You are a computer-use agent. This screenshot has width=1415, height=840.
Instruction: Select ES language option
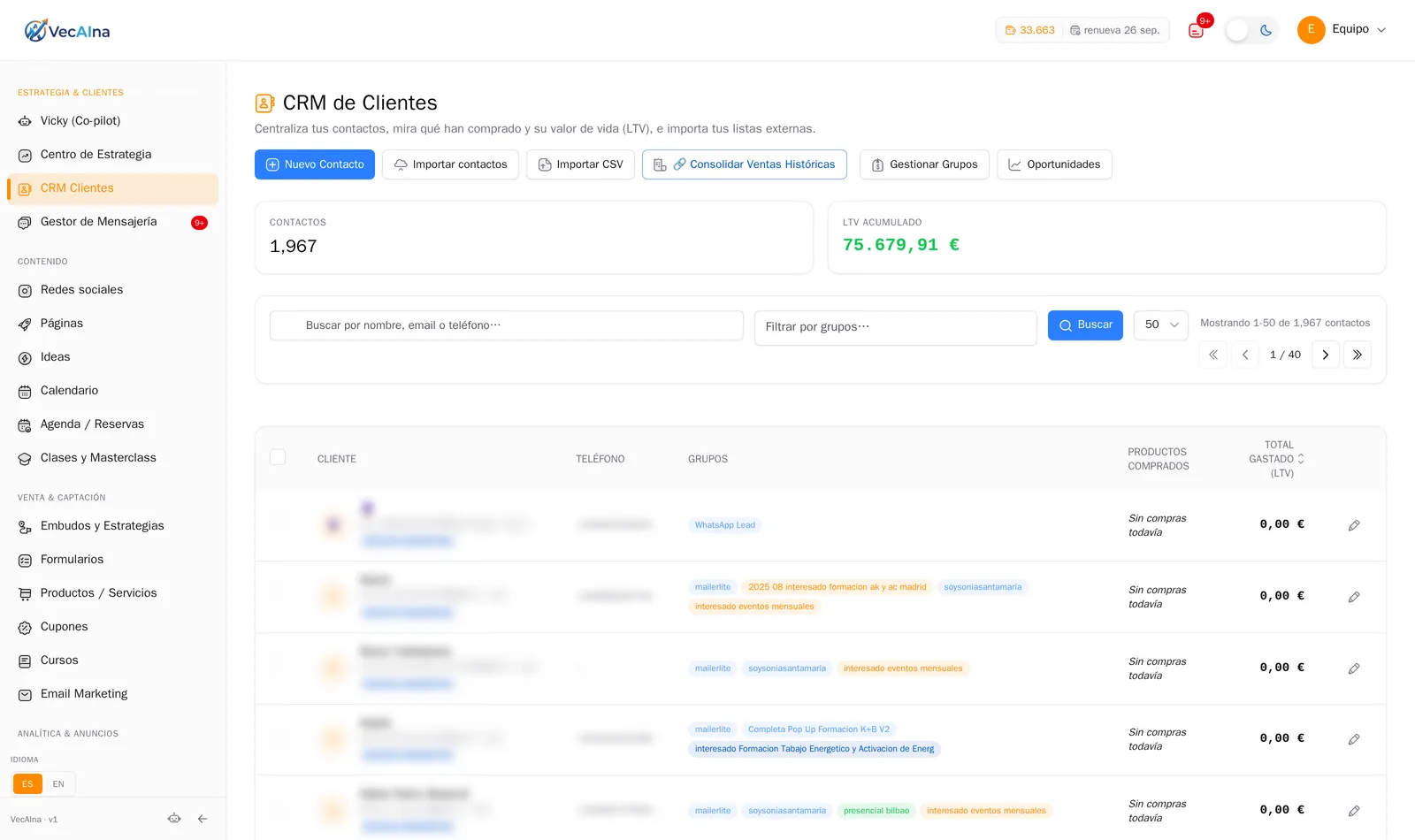tap(27, 784)
